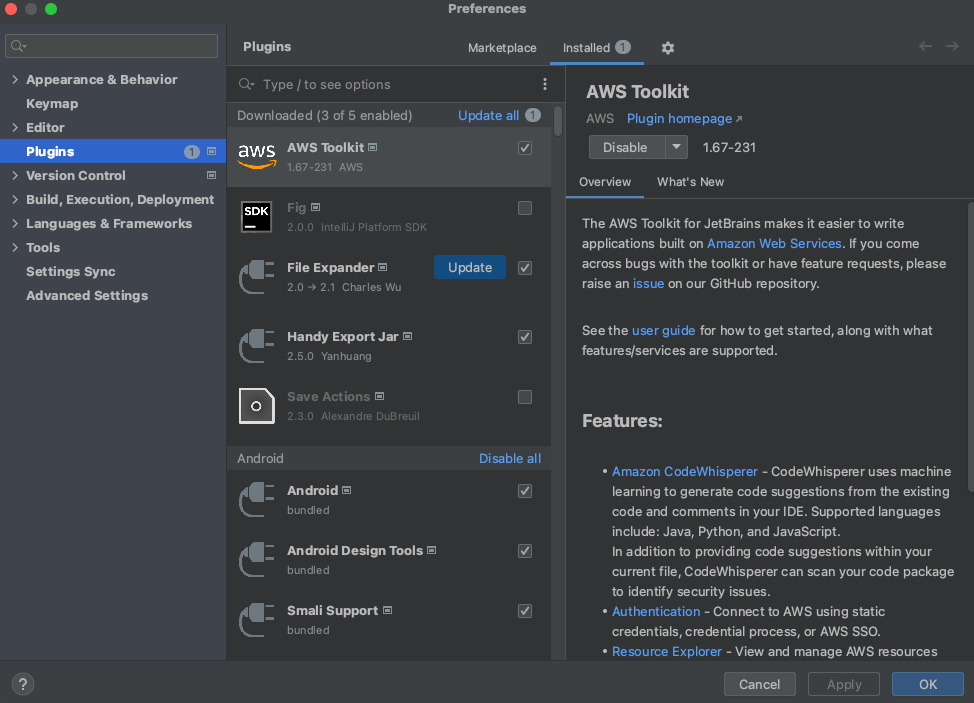Viewport: 974px width, 703px height.
Task: Expand Appearance & Behavior settings
Action: pos(15,79)
